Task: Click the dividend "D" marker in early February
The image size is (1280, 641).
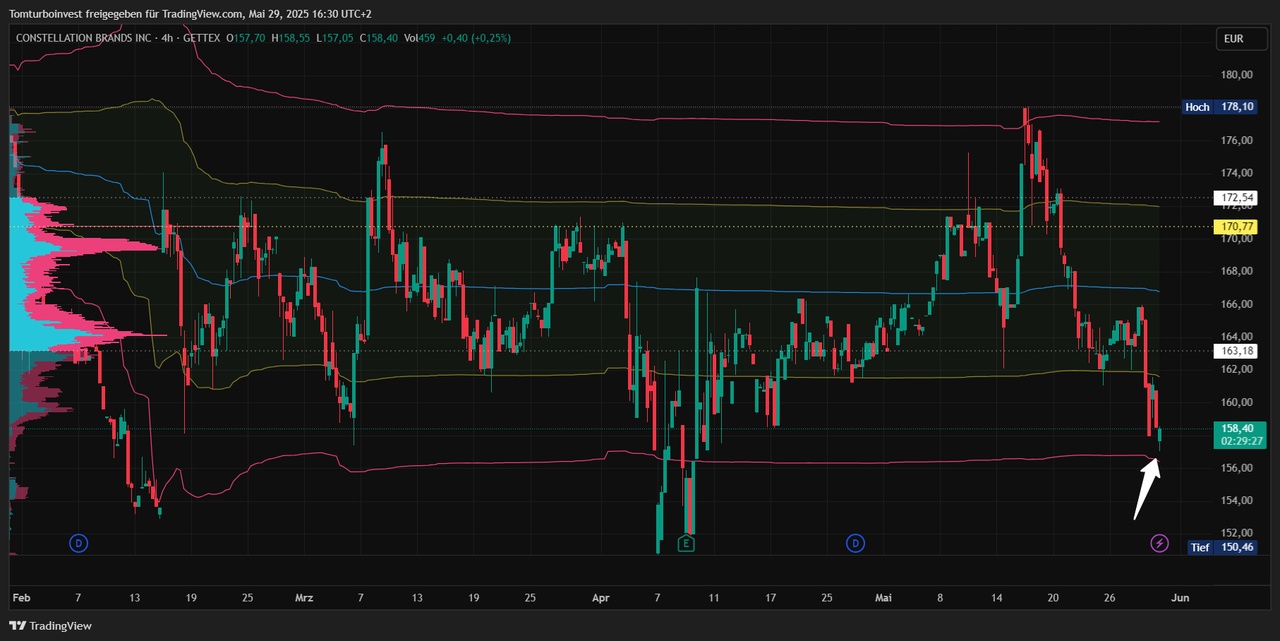Action: click(x=79, y=543)
